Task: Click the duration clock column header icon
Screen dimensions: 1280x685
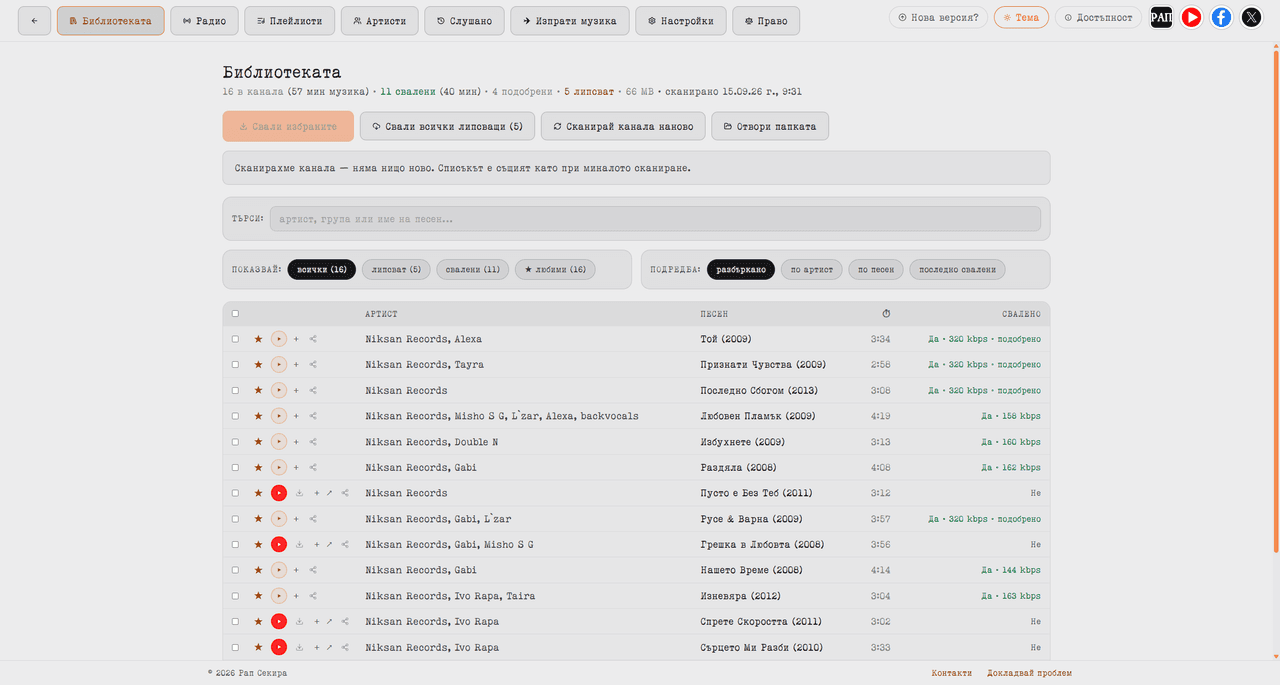Action: coord(886,314)
